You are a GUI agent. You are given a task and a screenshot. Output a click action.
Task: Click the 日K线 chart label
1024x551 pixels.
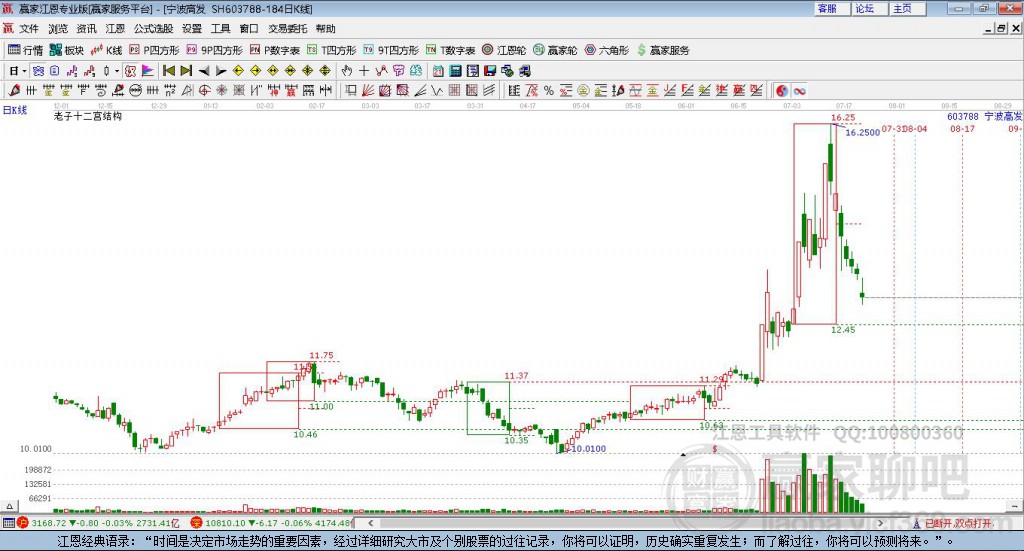coord(14,110)
